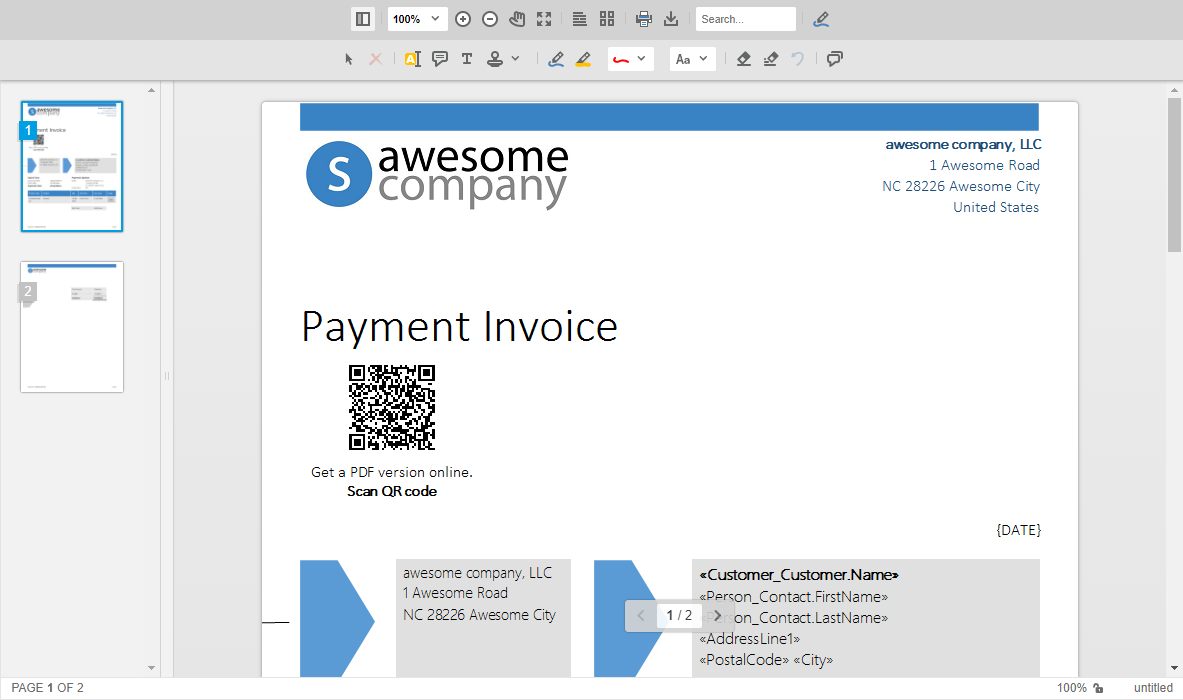Click the sidebar splitter handle
Screen dimensions: 1183x700
[167, 376]
